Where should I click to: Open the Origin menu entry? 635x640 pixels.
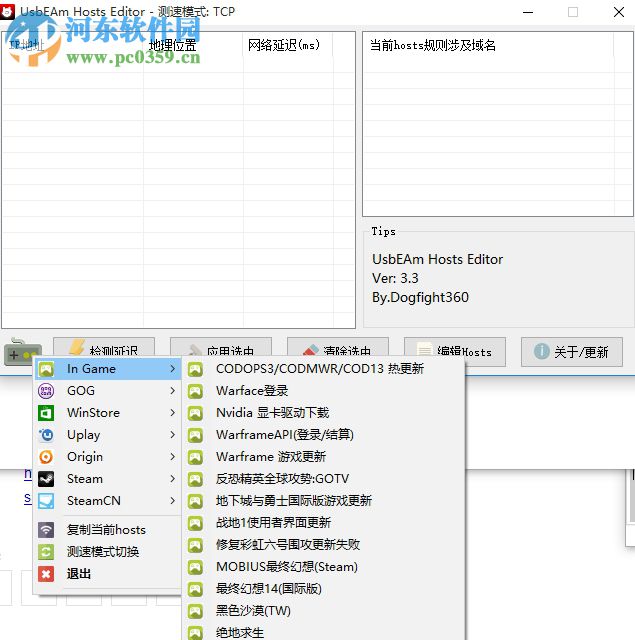click(x=108, y=457)
